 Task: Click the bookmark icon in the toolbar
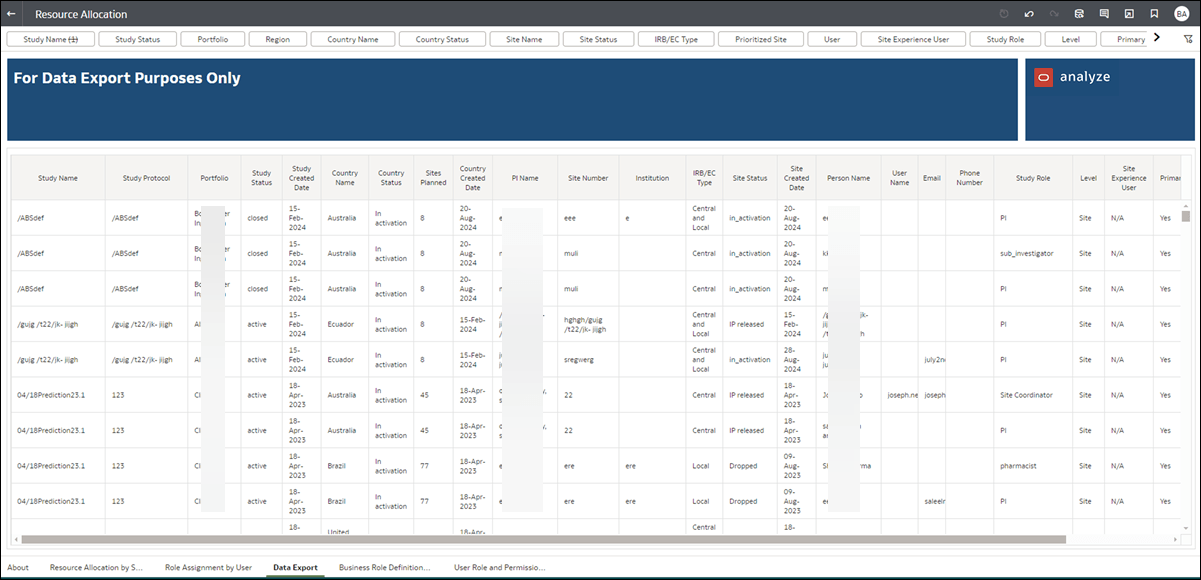(x=1154, y=14)
